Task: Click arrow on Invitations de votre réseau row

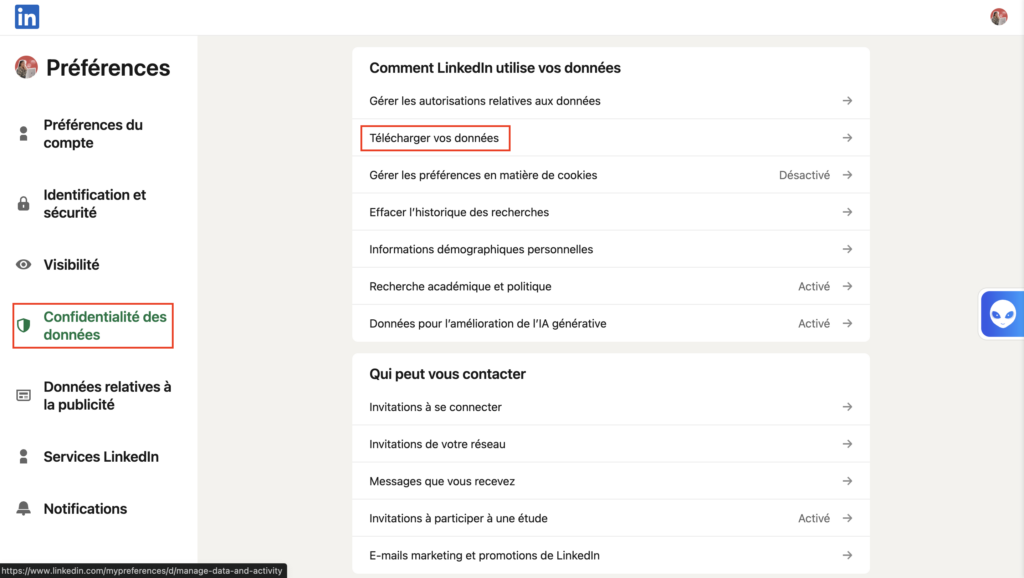Action: pyautogui.click(x=847, y=444)
